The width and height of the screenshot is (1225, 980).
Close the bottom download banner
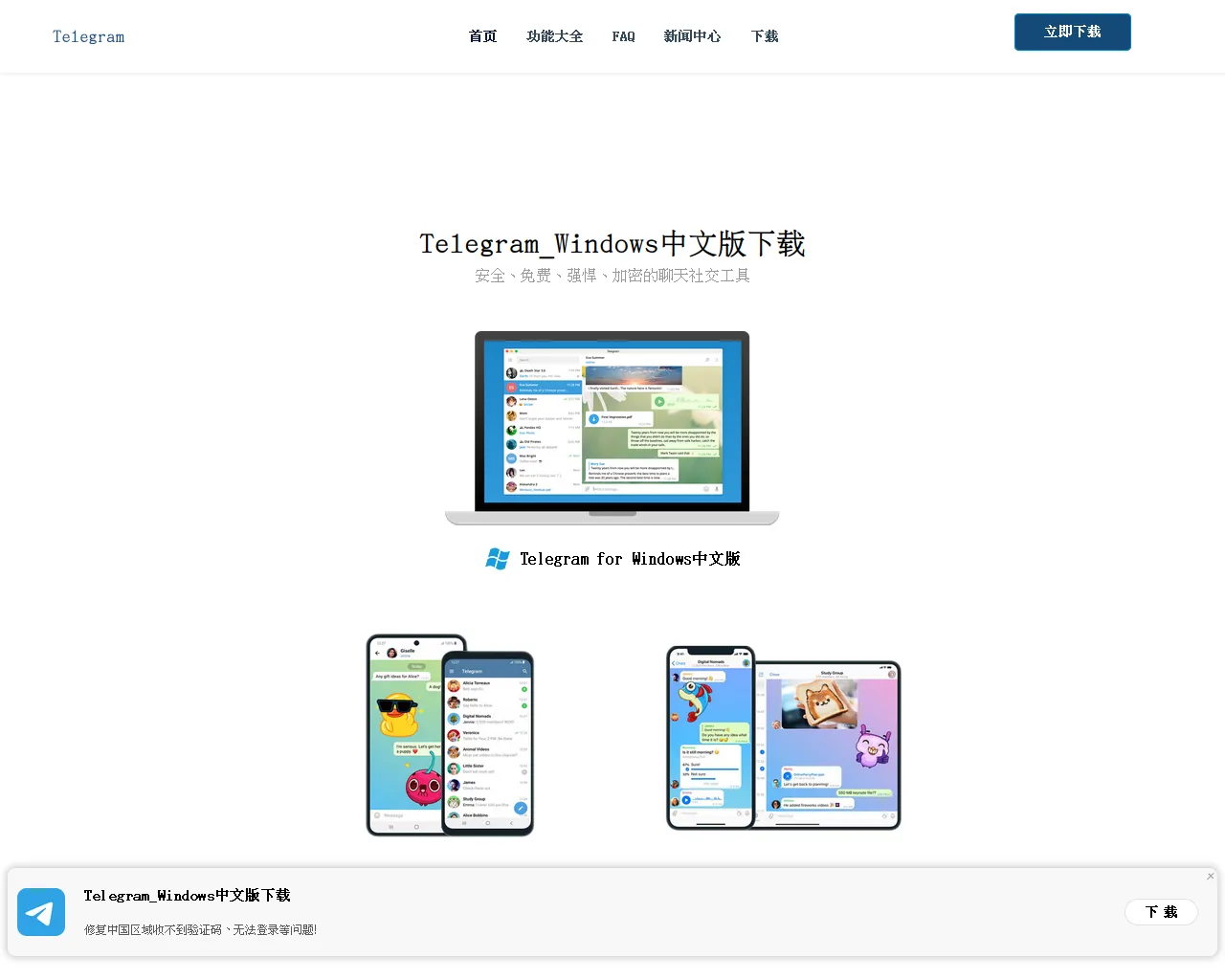click(1211, 876)
